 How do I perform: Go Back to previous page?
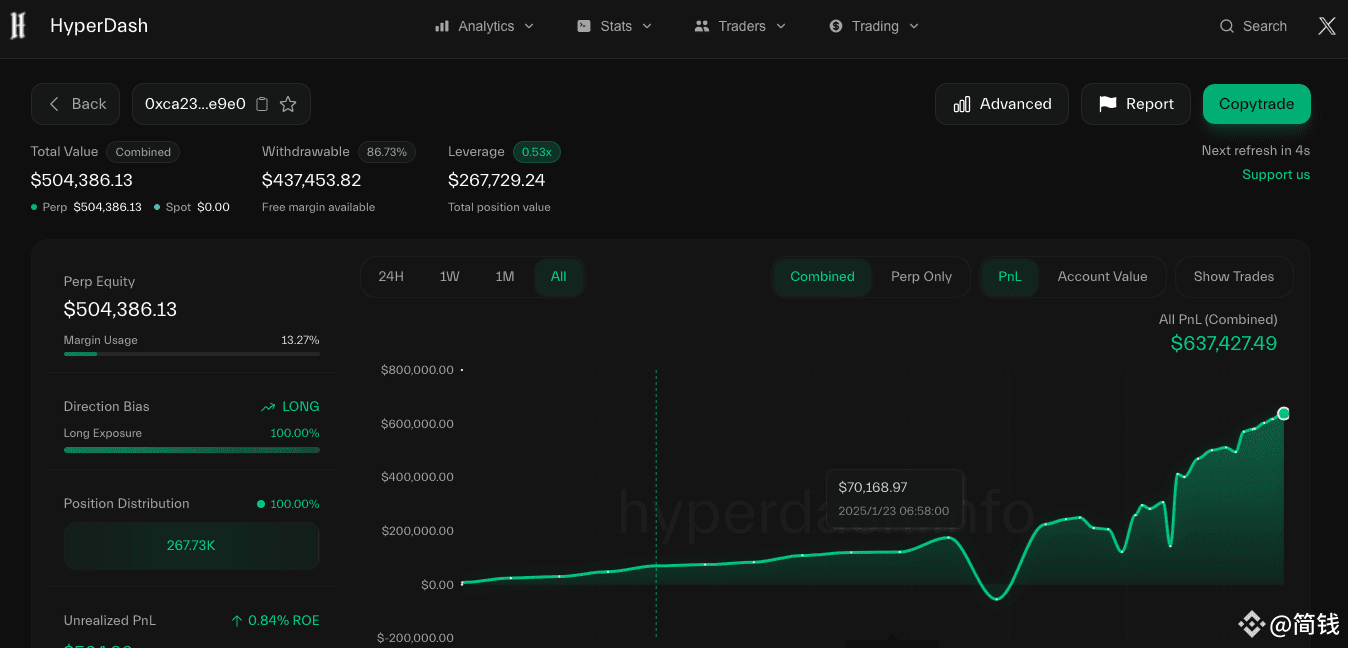coord(76,104)
